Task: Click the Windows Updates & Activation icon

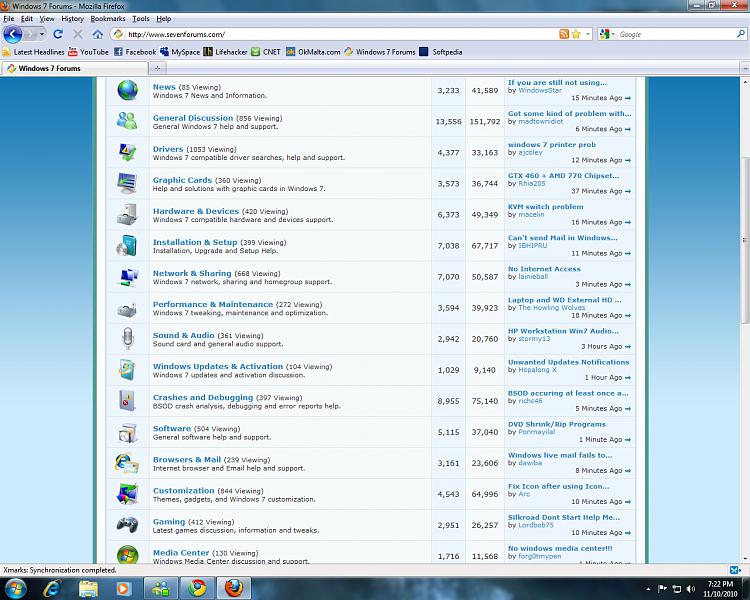Action: coord(128,369)
